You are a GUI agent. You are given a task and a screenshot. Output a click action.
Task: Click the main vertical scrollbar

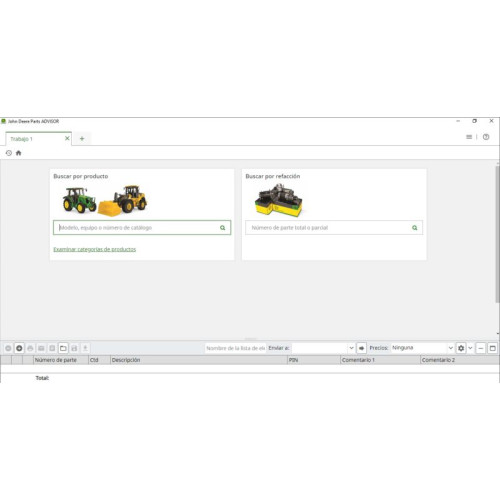pos(497,233)
